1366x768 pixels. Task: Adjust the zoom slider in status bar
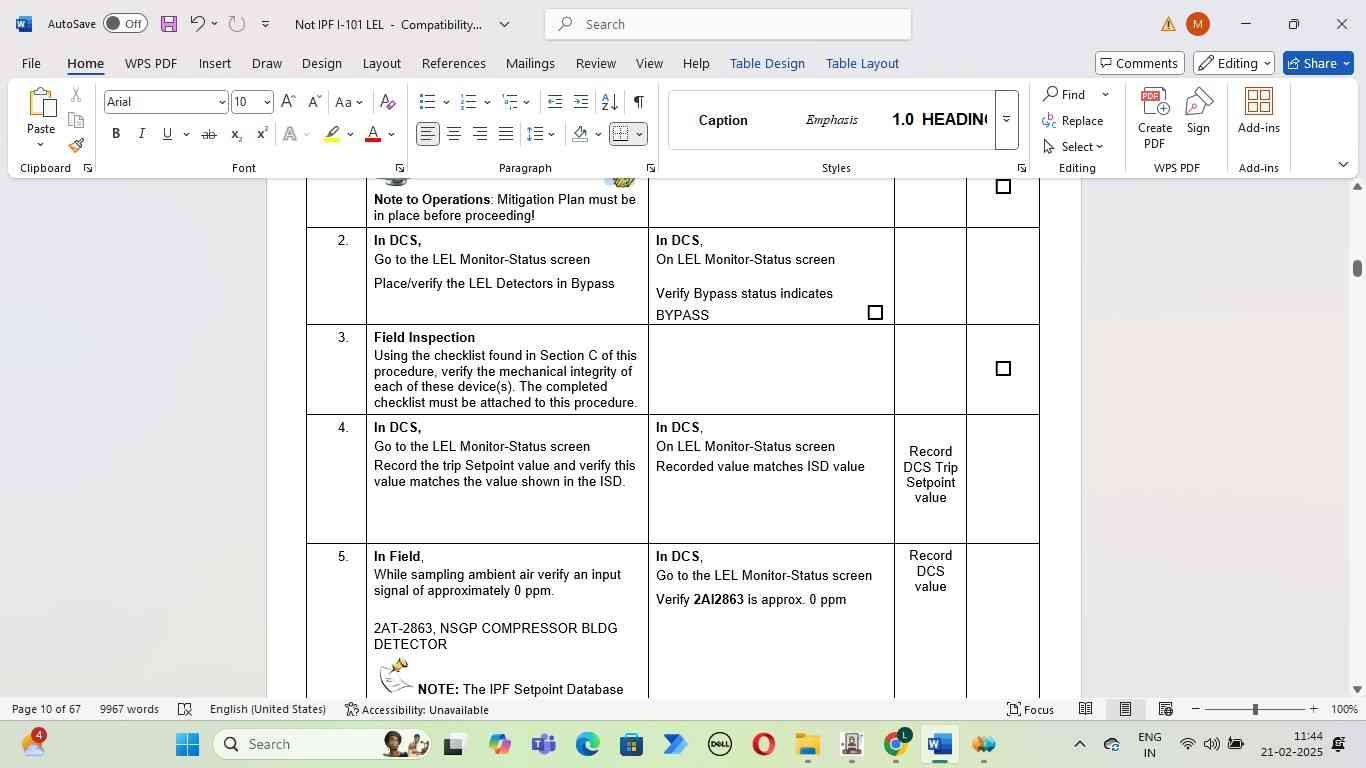pyautogui.click(x=1255, y=709)
